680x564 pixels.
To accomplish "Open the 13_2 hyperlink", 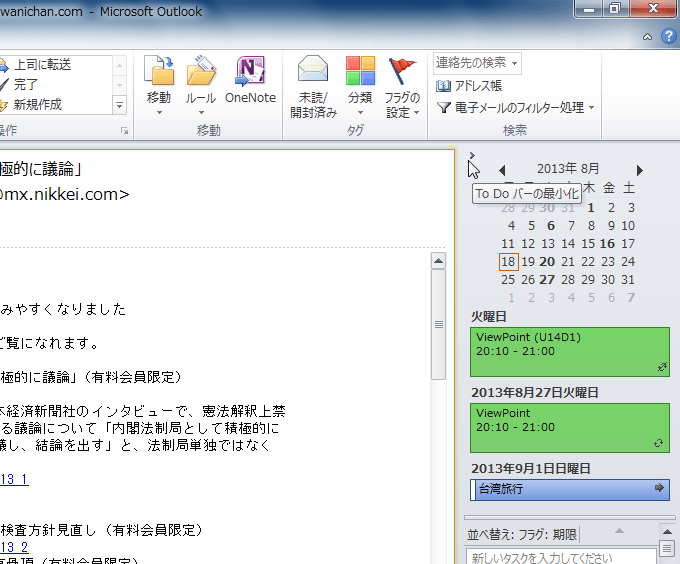I will coord(14,548).
